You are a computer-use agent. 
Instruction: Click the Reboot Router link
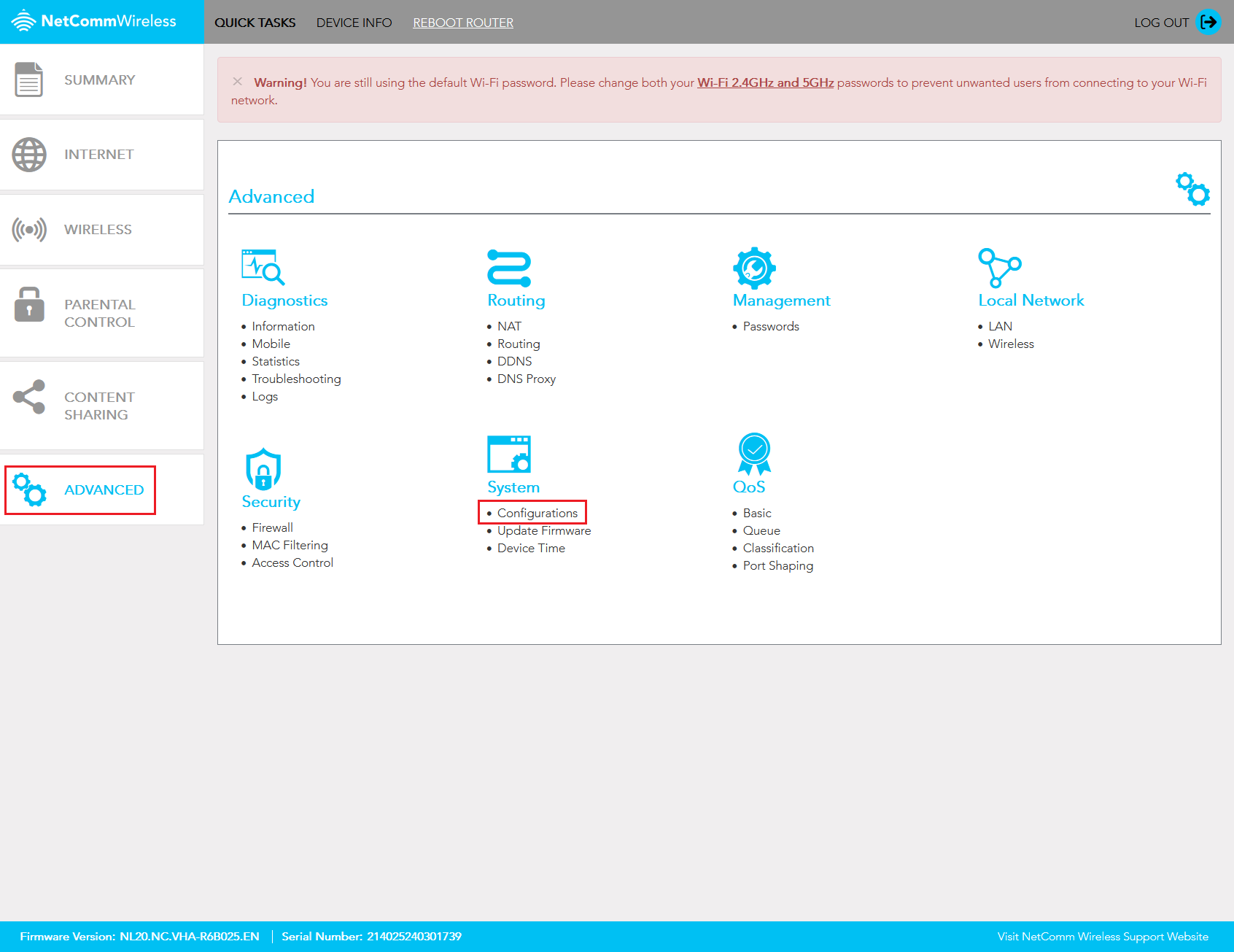462,23
